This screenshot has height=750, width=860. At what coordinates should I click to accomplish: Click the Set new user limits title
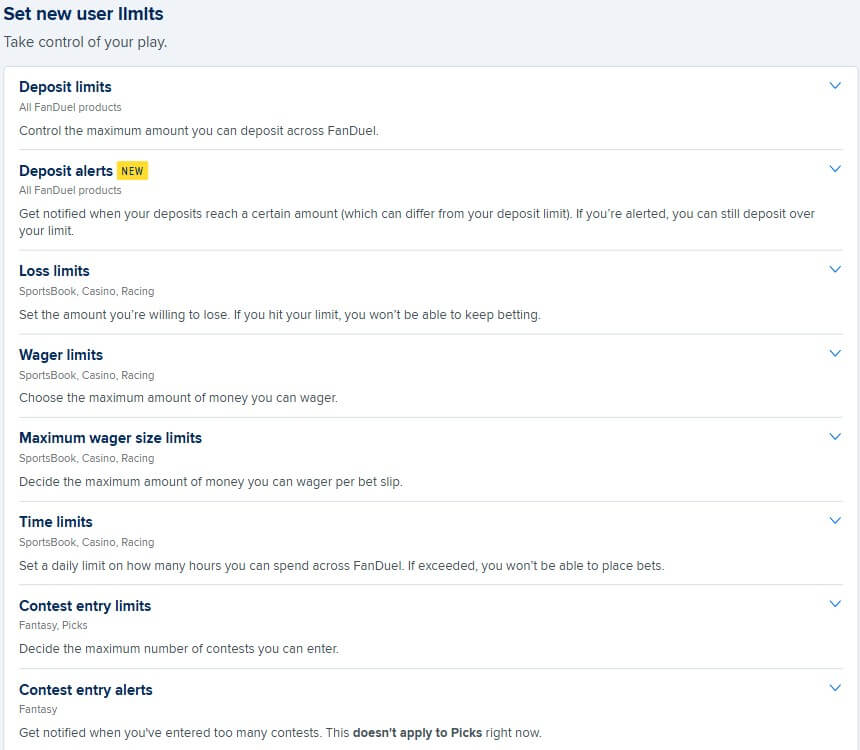83,14
